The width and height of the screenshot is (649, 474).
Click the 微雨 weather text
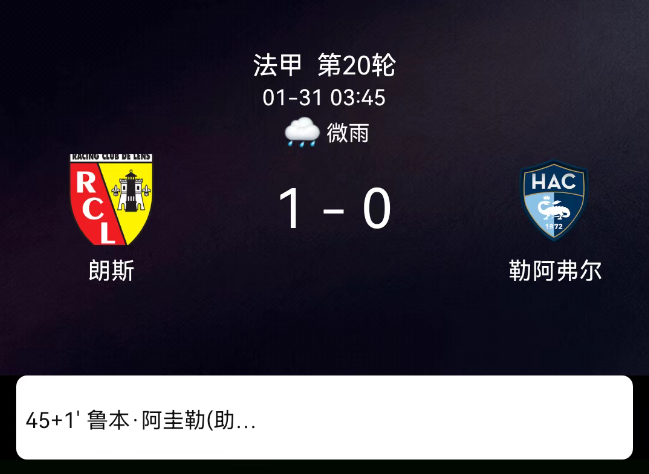(x=348, y=133)
